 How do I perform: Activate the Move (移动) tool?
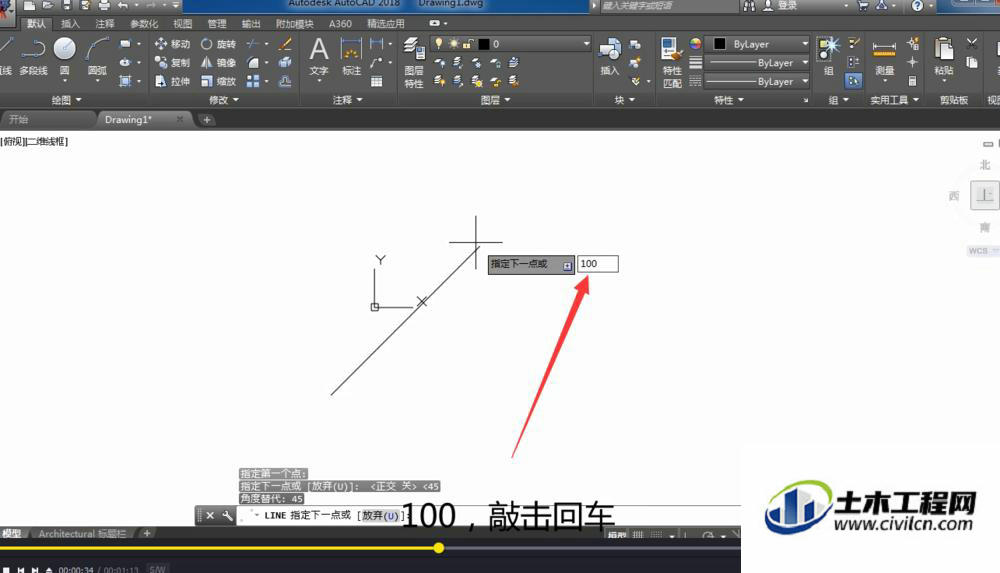tap(172, 44)
